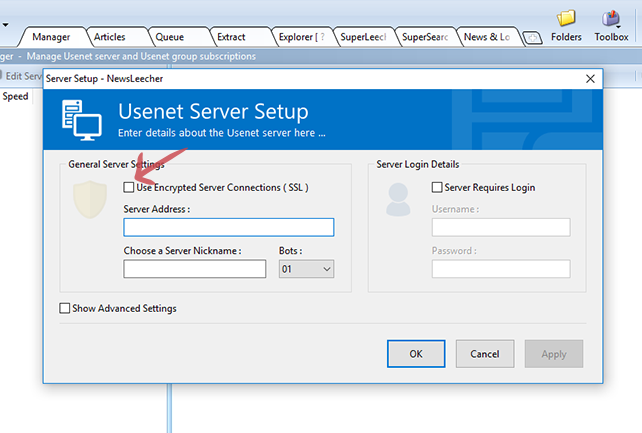642x433 pixels.
Task: Click the Server Nickname text field
Action: pyautogui.click(x=195, y=269)
